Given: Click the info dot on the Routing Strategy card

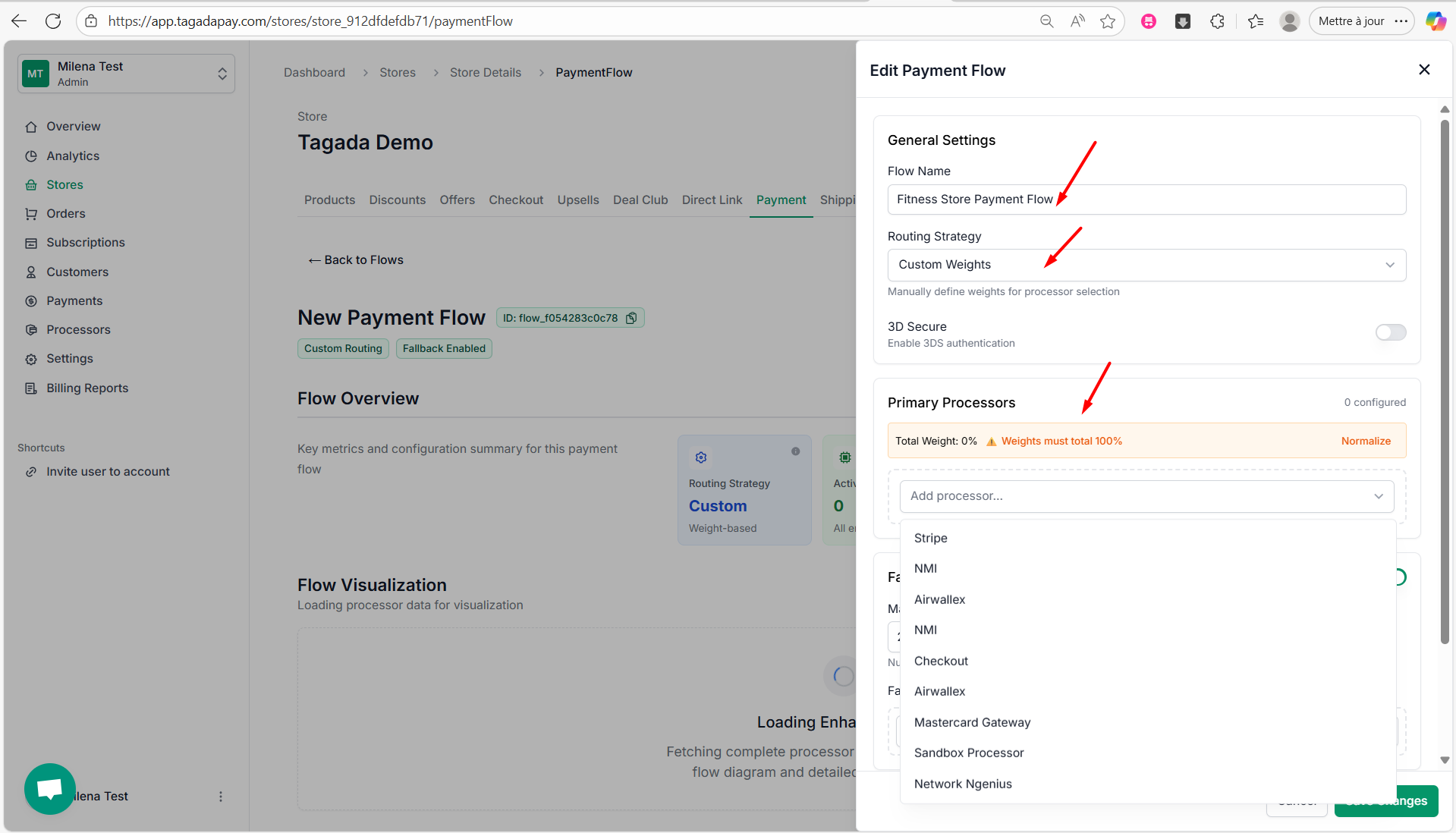Looking at the screenshot, I should tap(796, 451).
